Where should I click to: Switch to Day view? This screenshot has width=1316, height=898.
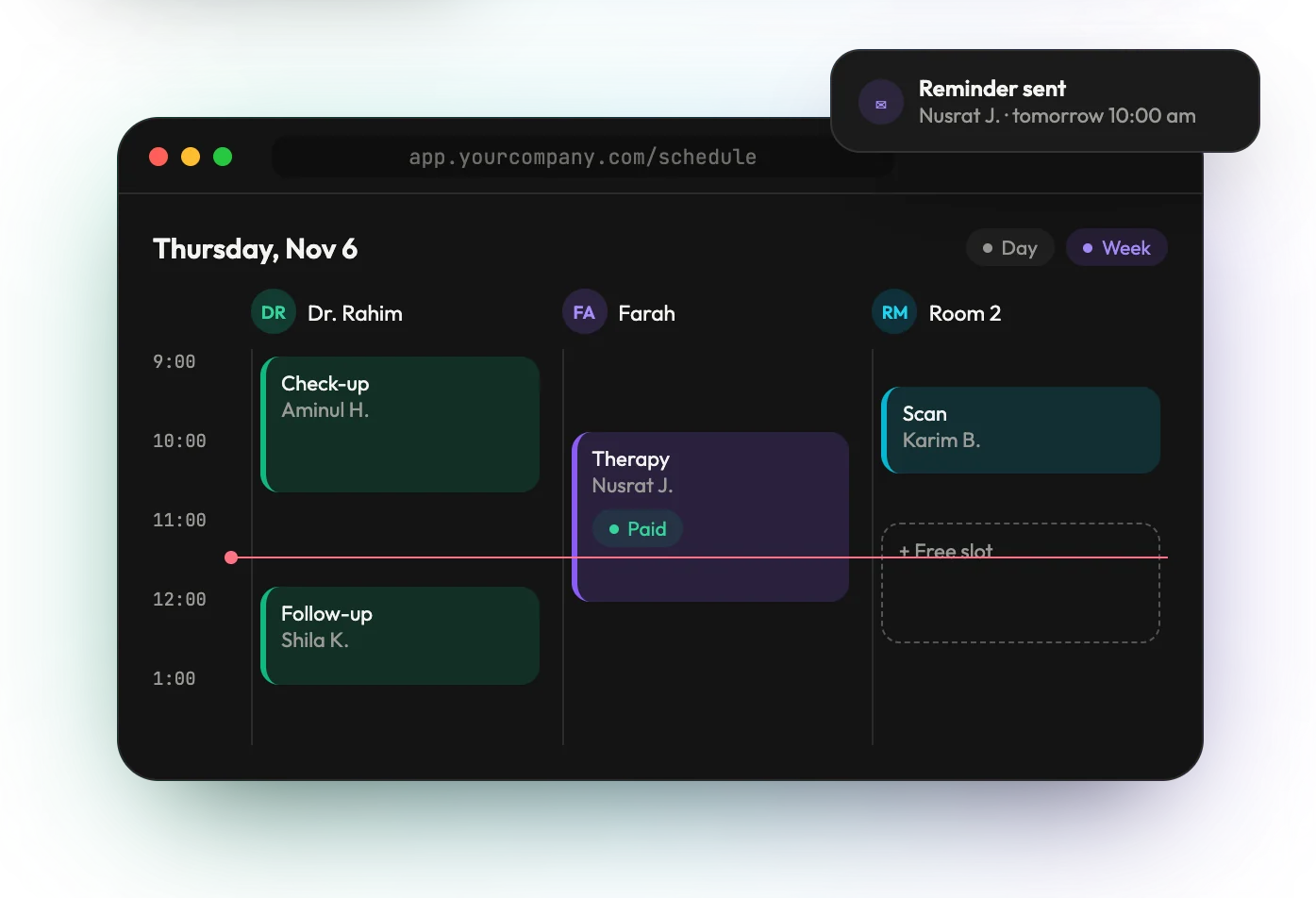1010,248
